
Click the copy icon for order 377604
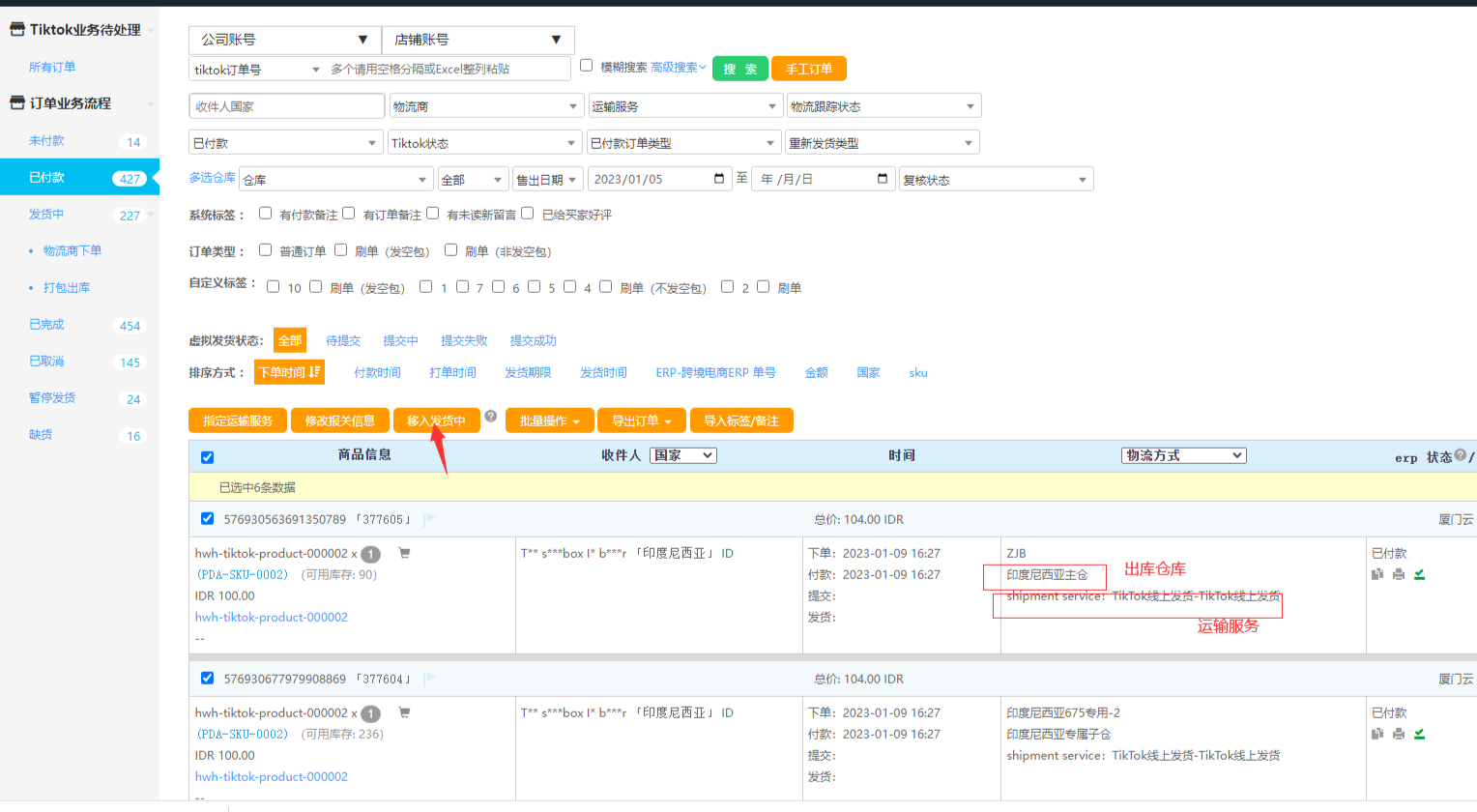1377,734
